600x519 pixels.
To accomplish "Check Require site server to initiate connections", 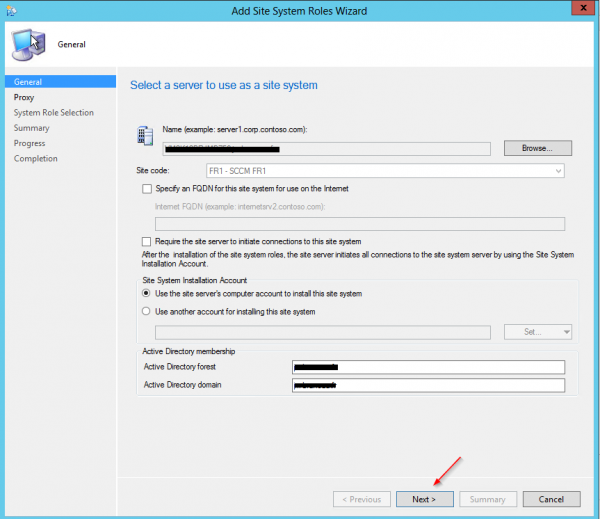I will point(146,242).
